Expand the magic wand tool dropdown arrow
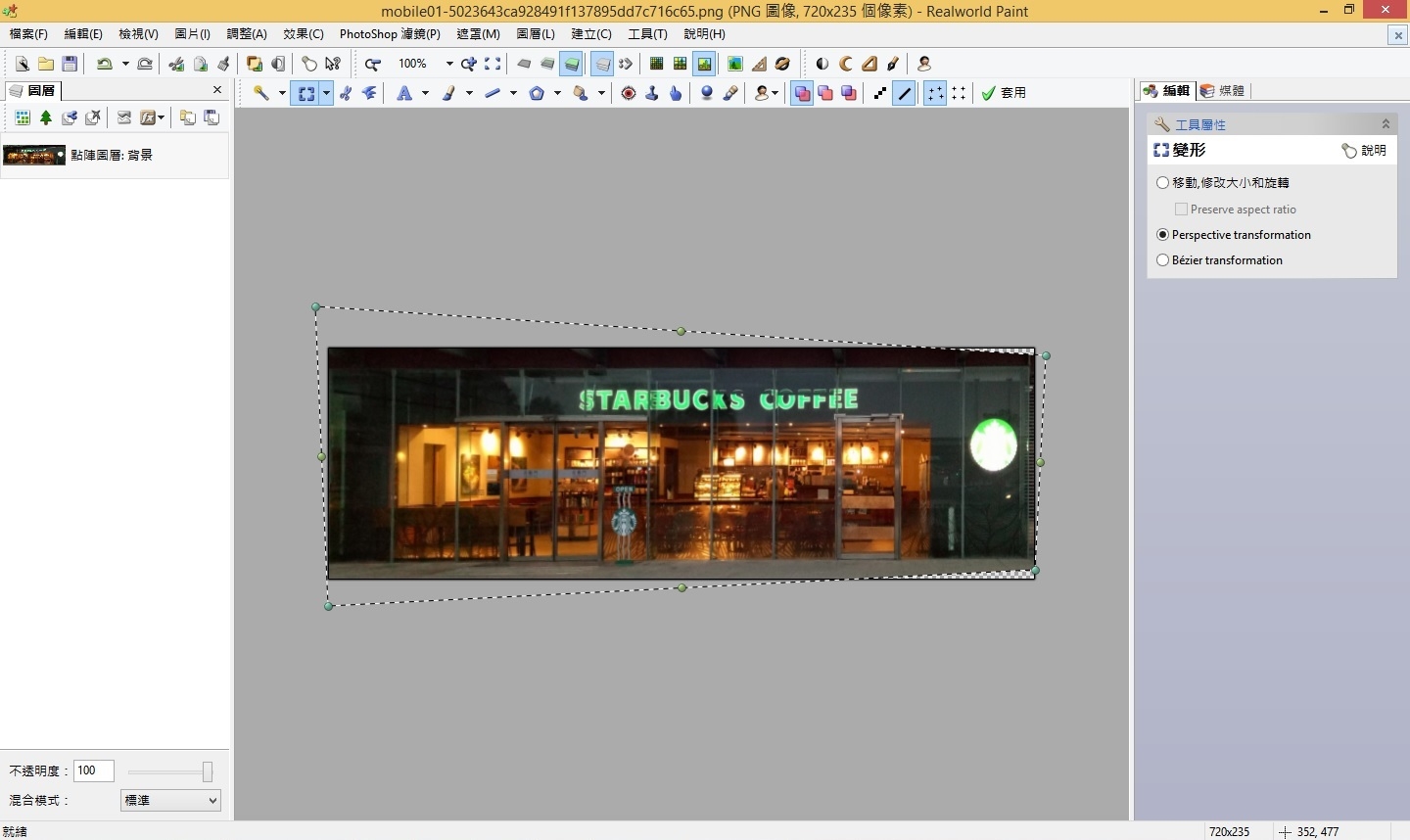Image resolution: width=1410 pixels, height=840 pixels. coord(282,93)
